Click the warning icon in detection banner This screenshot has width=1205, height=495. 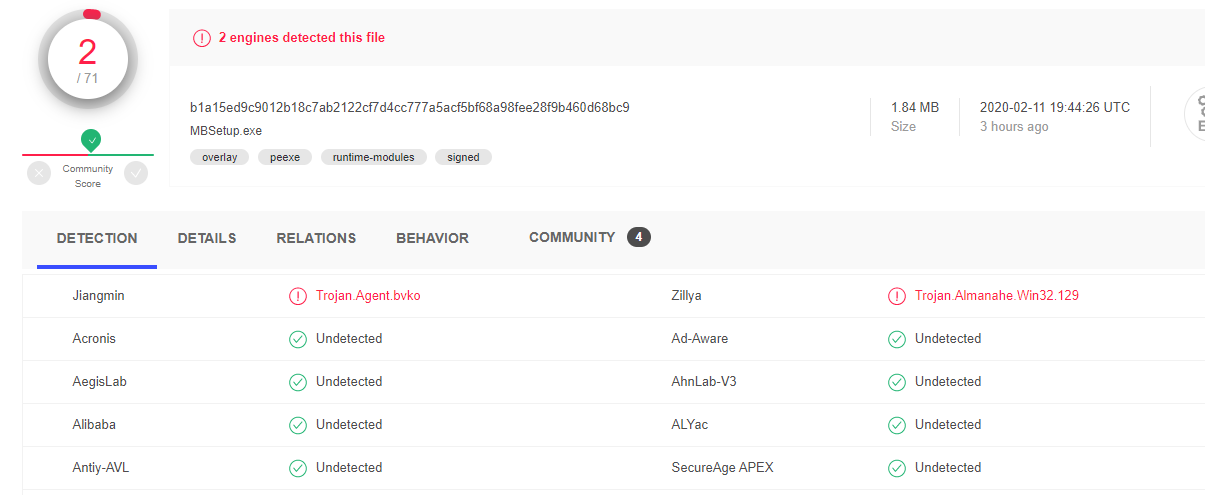[202, 38]
